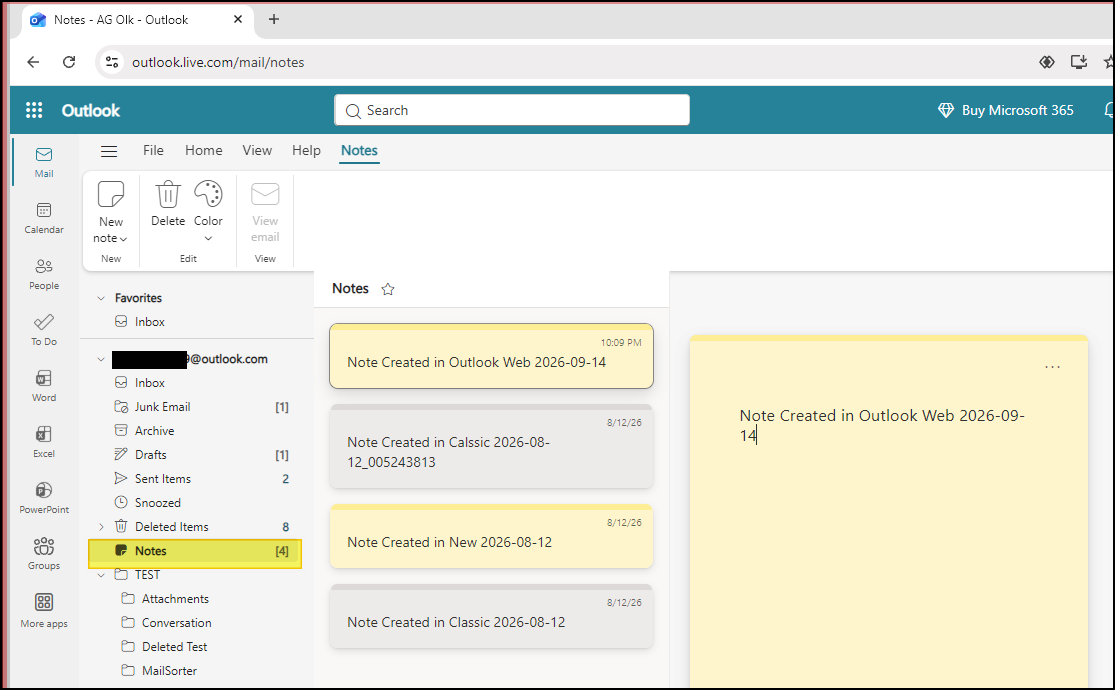Open Groups in the left app rail
Viewport: 1115px width, 690px height.
coord(44,555)
